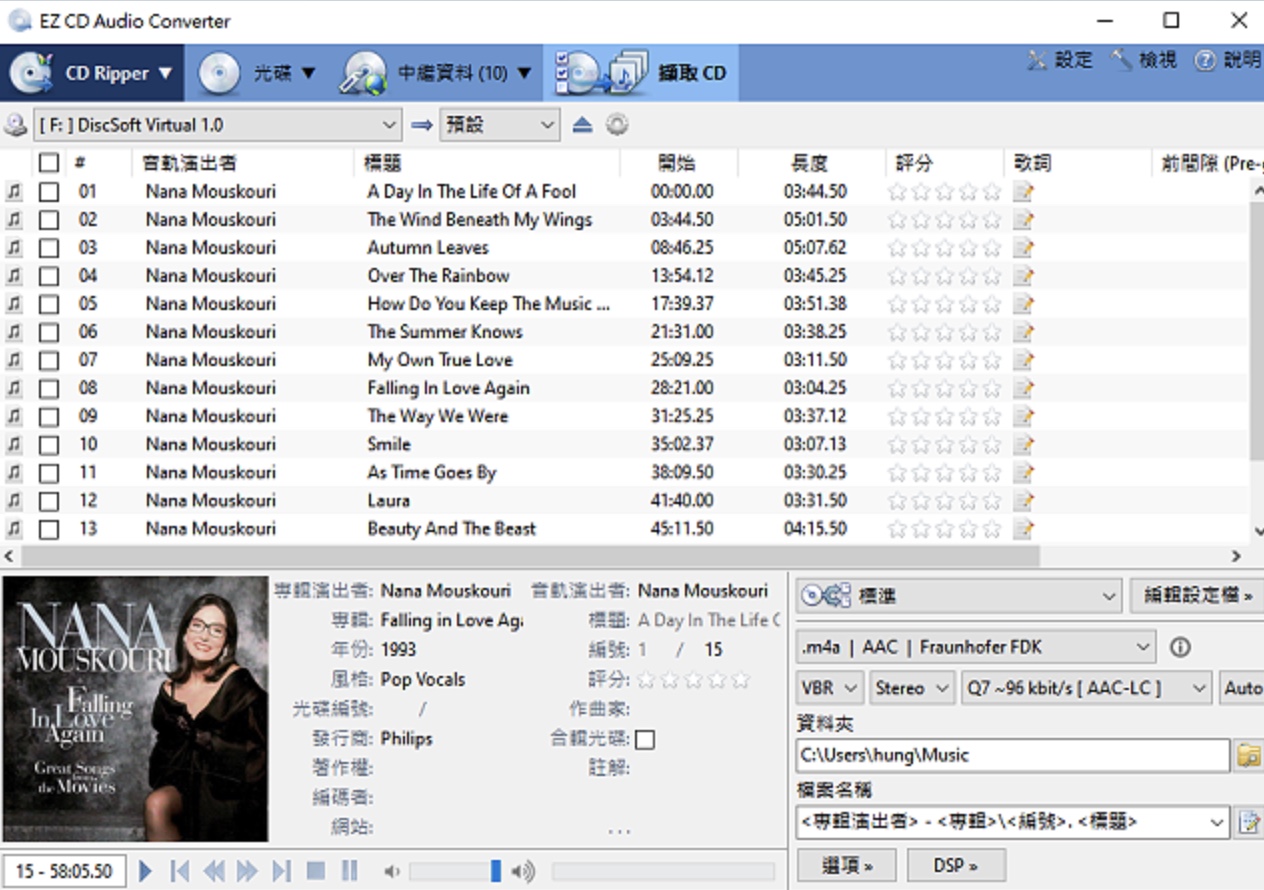Adjust the playback volume slider
The height and width of the screenshot is (890, 1264).
(x=456, y=872)
